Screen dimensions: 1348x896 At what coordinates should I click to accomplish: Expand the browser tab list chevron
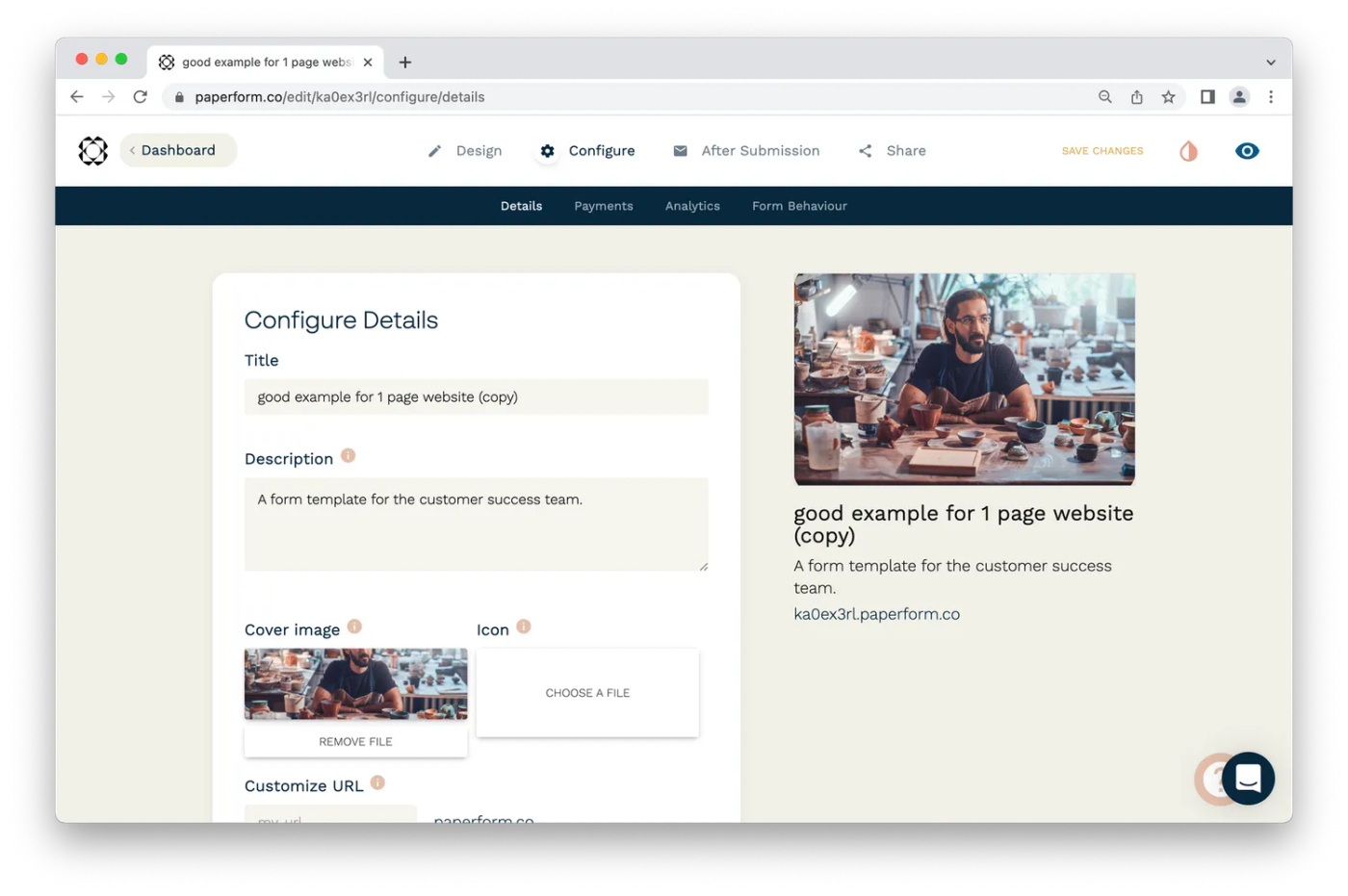pos(1270,63)
